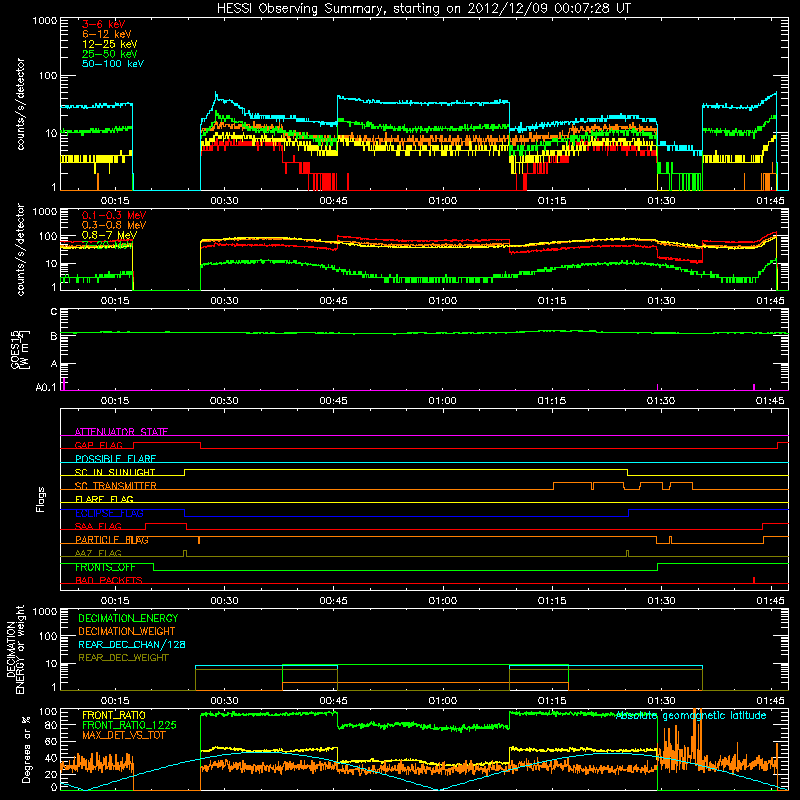Click the 01:30 time tick under the decimation panel
The width and height of the screenshot is (800, 800).
(x=661, y=701)
